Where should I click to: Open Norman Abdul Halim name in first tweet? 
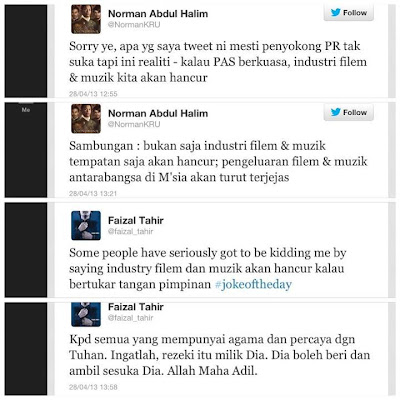158,14
